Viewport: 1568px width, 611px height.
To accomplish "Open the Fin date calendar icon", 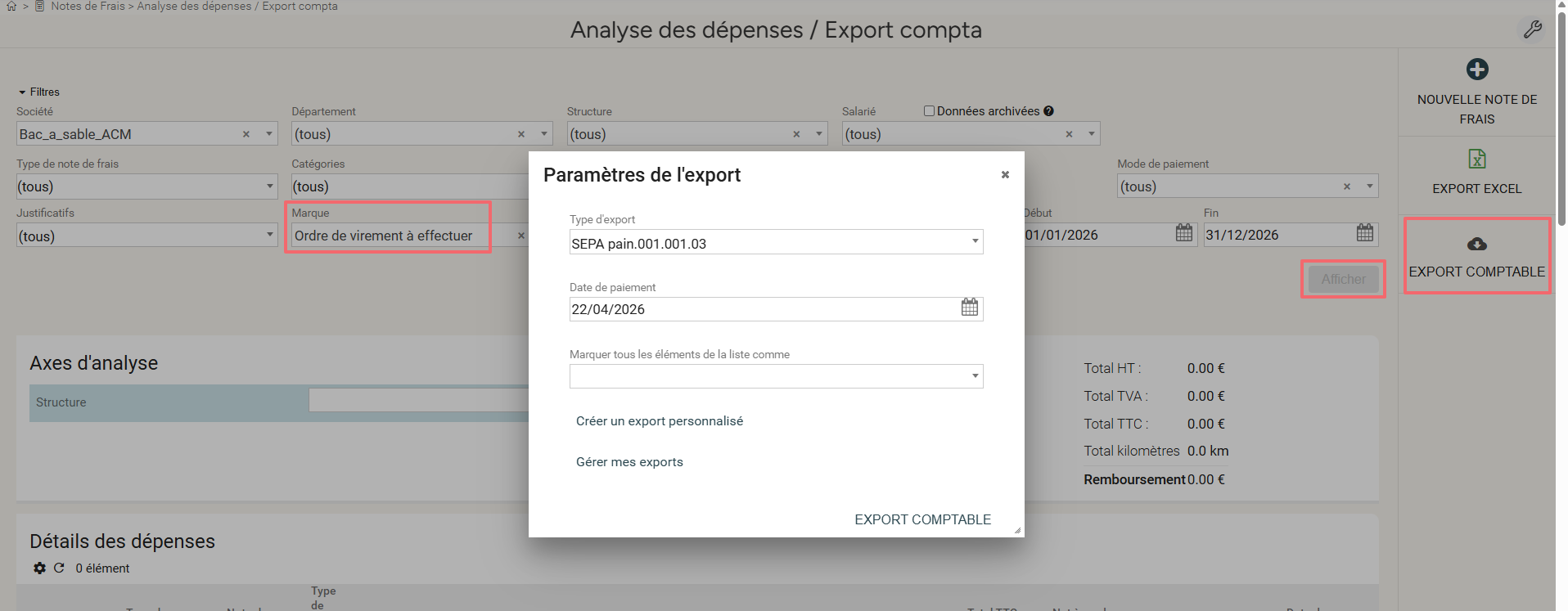I will point(1364,233).
